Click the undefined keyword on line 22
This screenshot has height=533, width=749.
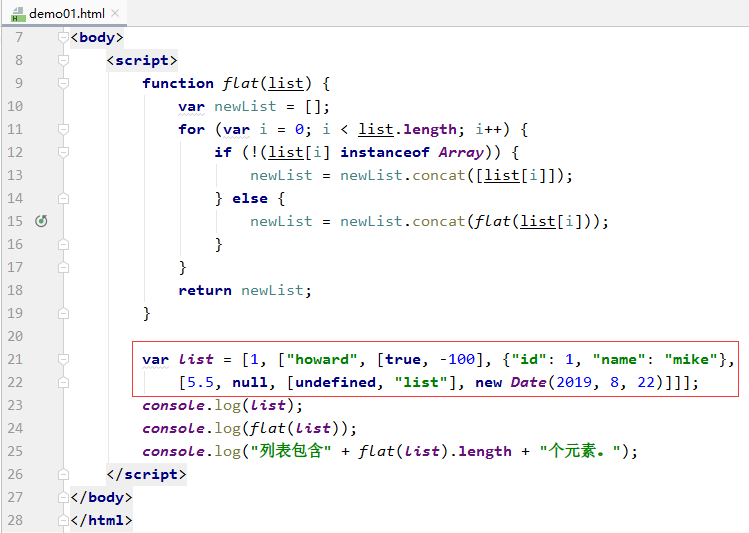pyautogui.click(x=335, y=382)
